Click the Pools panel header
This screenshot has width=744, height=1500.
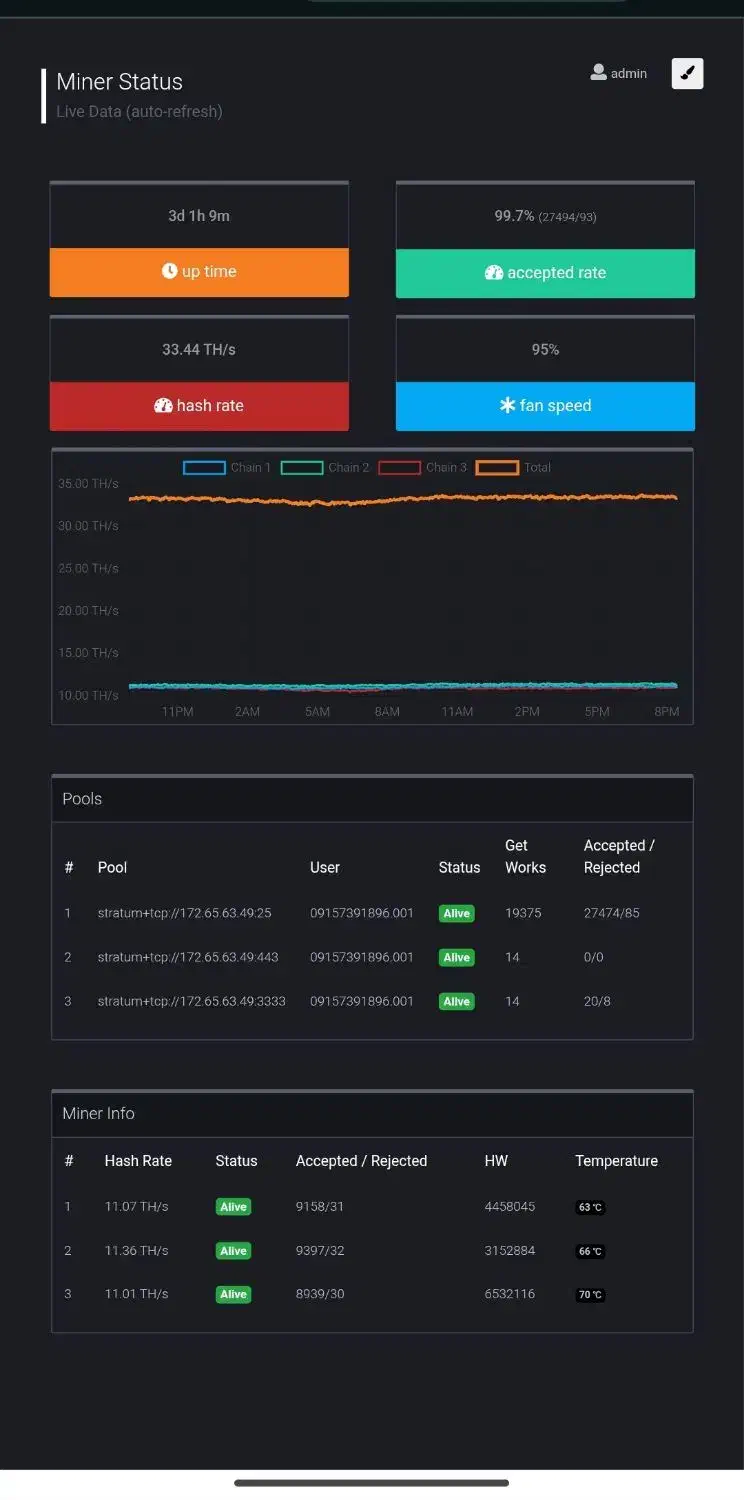point(372,799)
